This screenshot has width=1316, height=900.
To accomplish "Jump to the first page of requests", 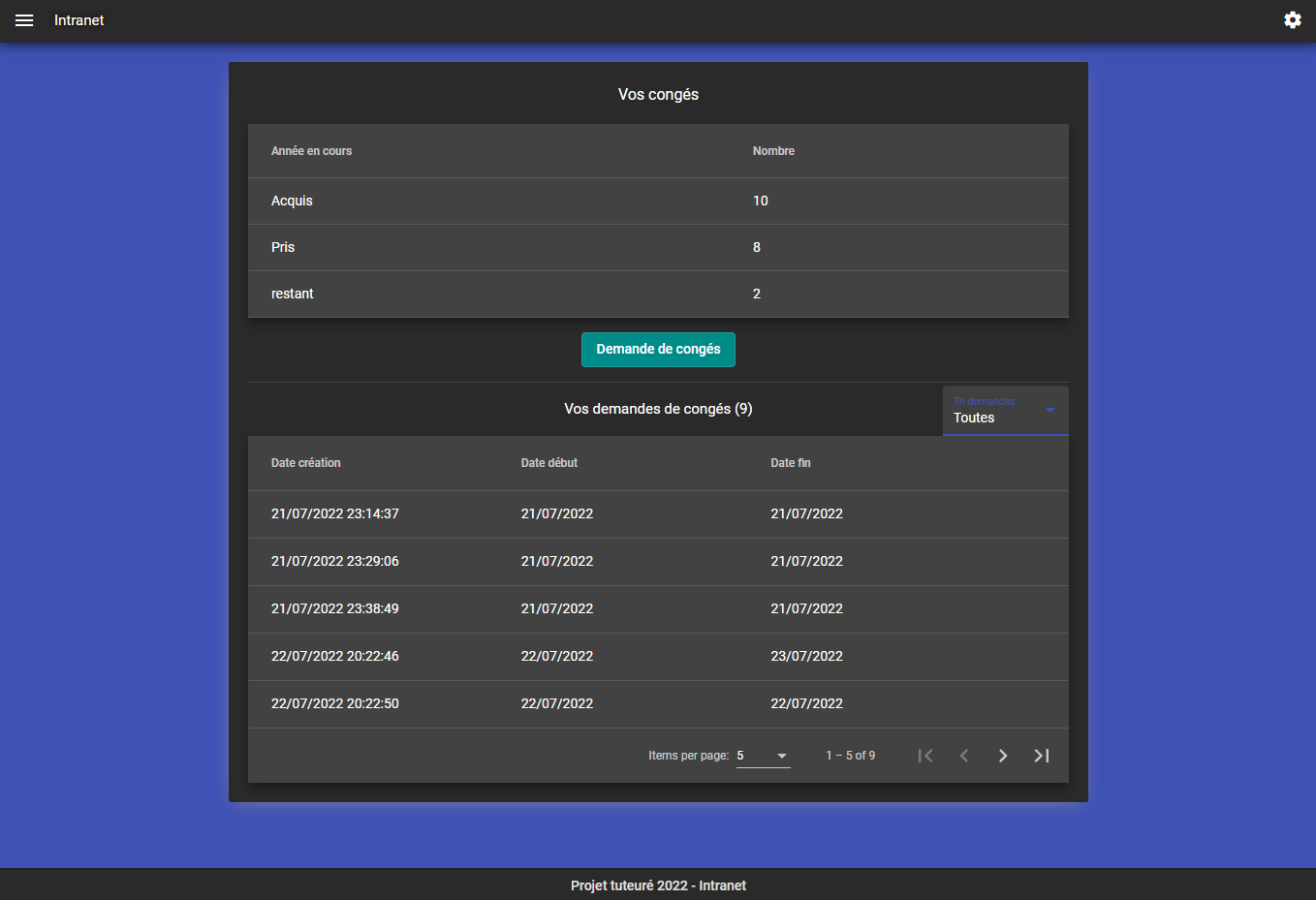I will click(924, 755).
